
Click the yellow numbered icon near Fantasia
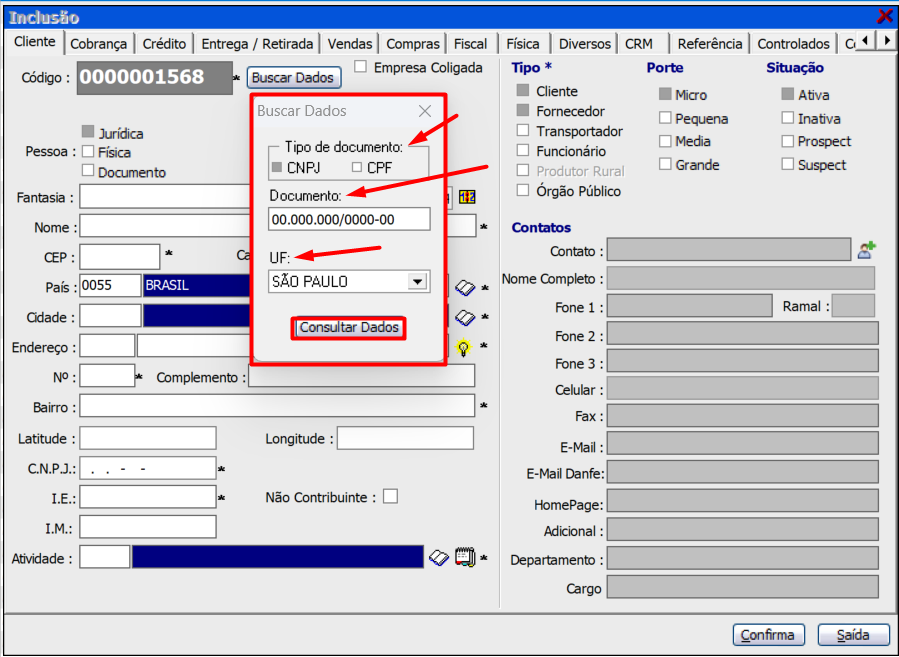467,197
